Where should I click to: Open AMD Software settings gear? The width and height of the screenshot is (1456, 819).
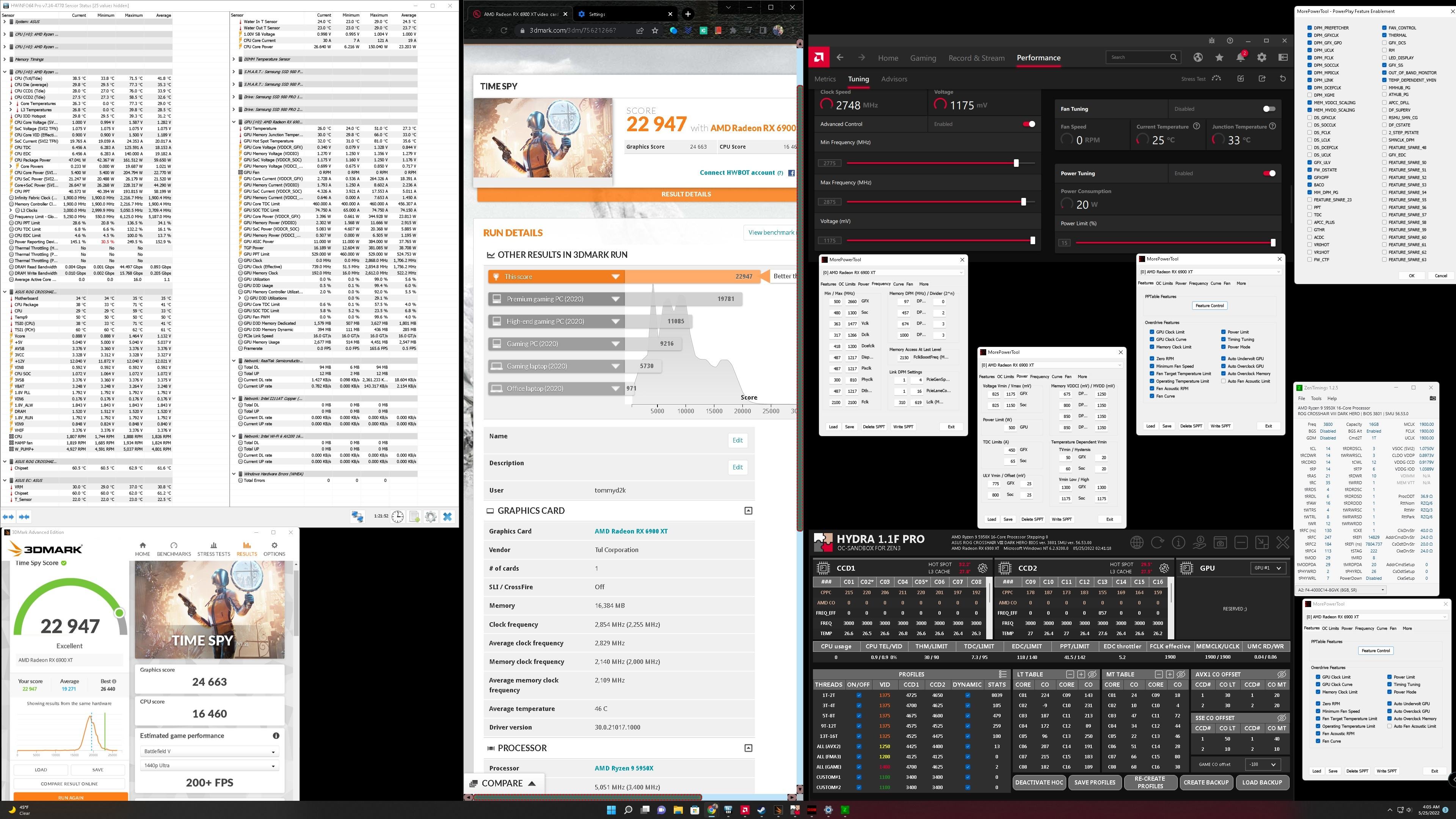[x=1261, y=58]
